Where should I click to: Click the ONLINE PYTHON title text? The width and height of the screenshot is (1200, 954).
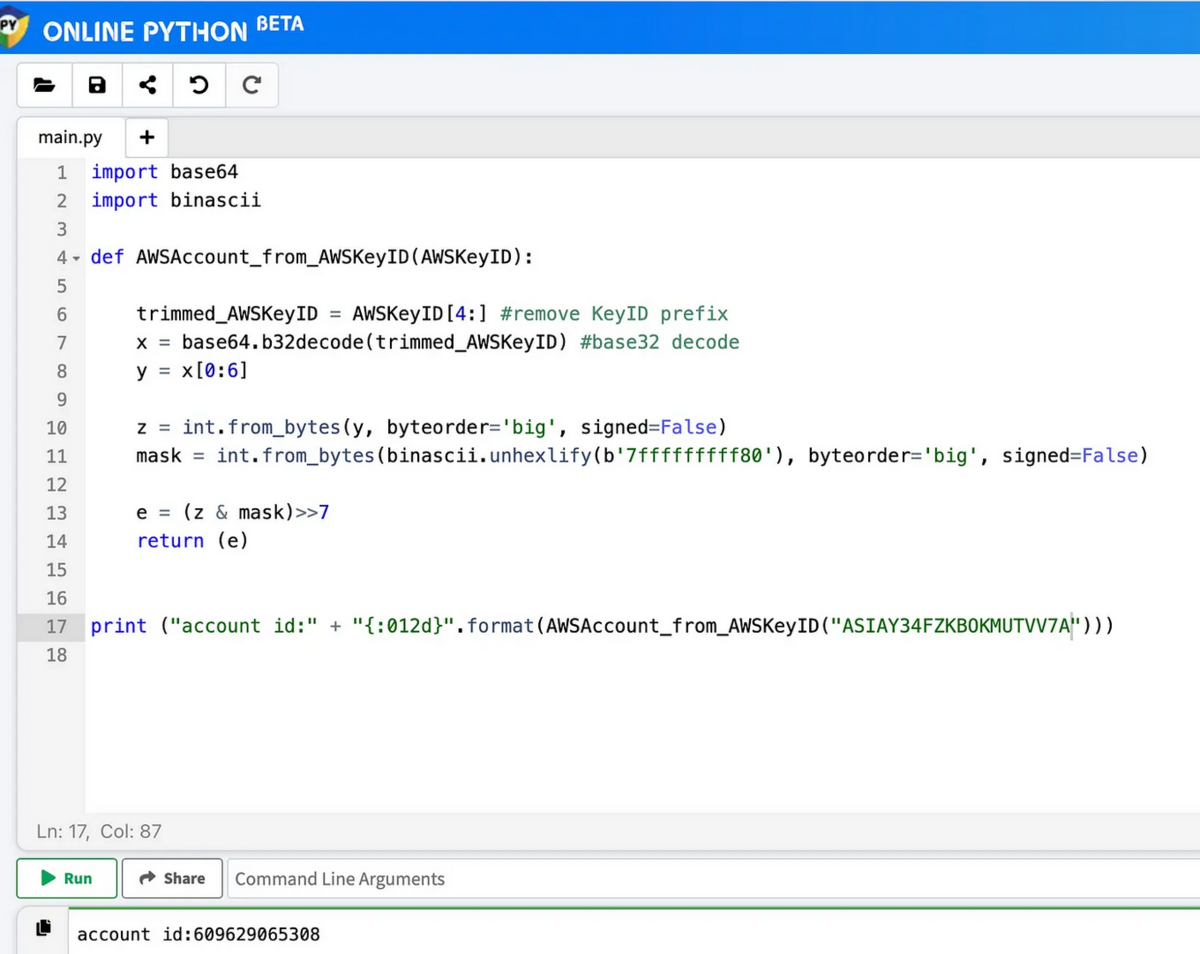pyautogui.click(x=145, y=31)
